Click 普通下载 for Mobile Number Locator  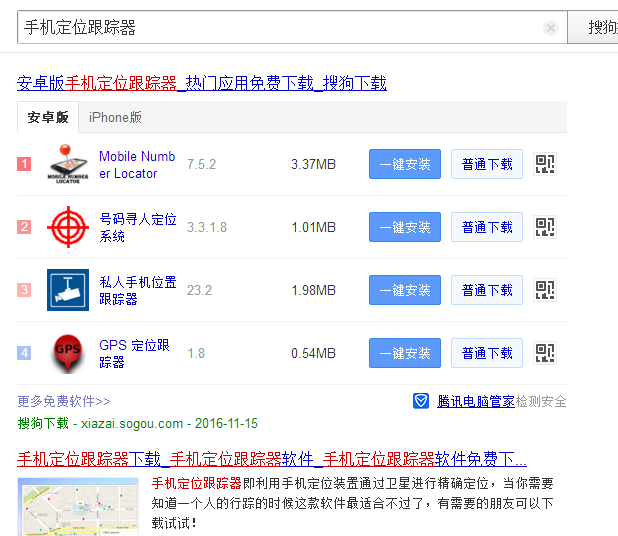487,164
